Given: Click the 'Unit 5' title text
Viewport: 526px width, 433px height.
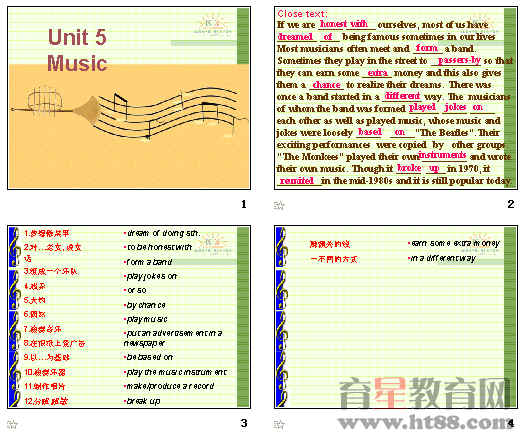Looking at the screenshot, I should pos(77,37).
